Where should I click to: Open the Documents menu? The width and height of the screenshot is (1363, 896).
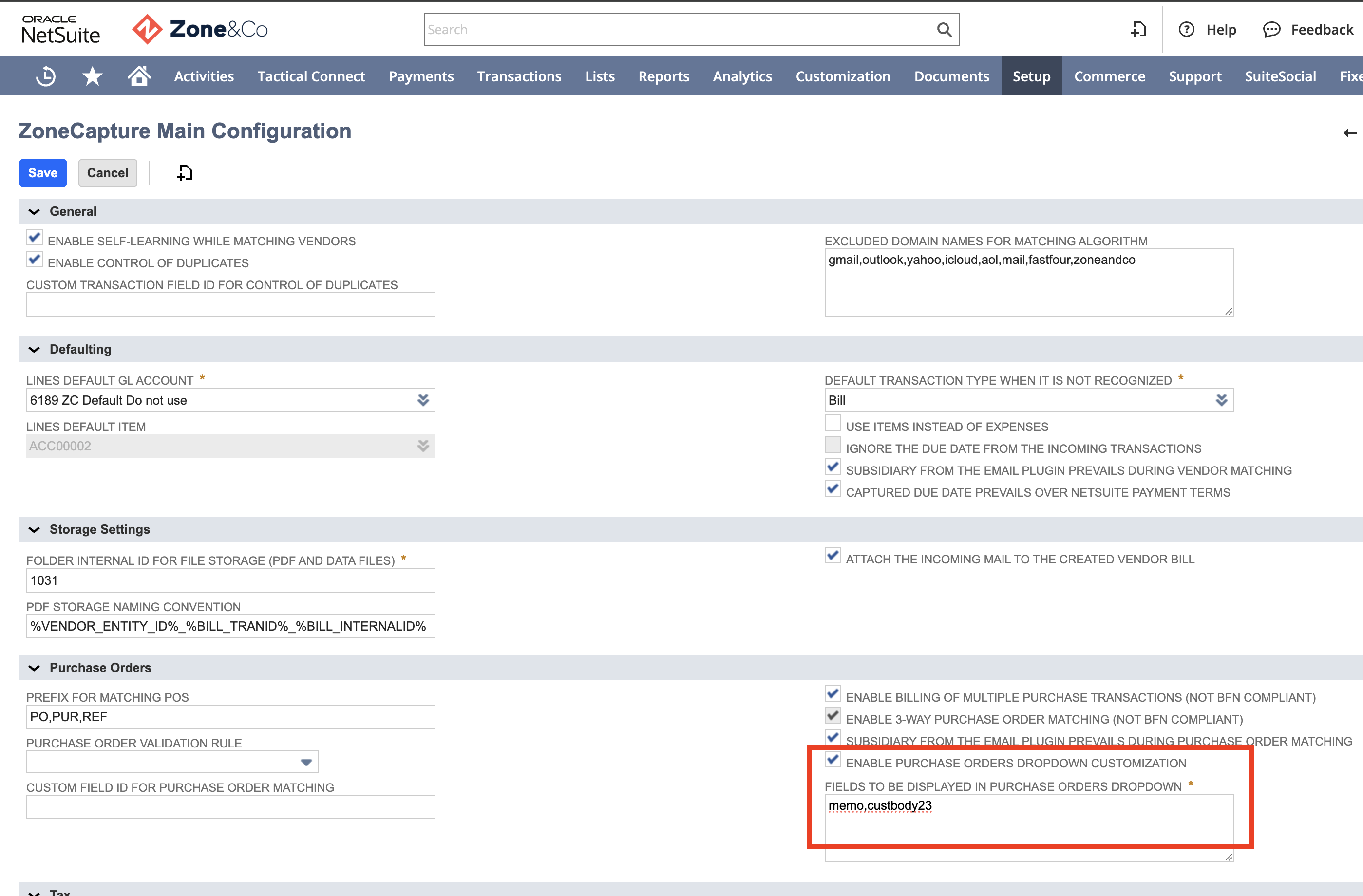951,76
